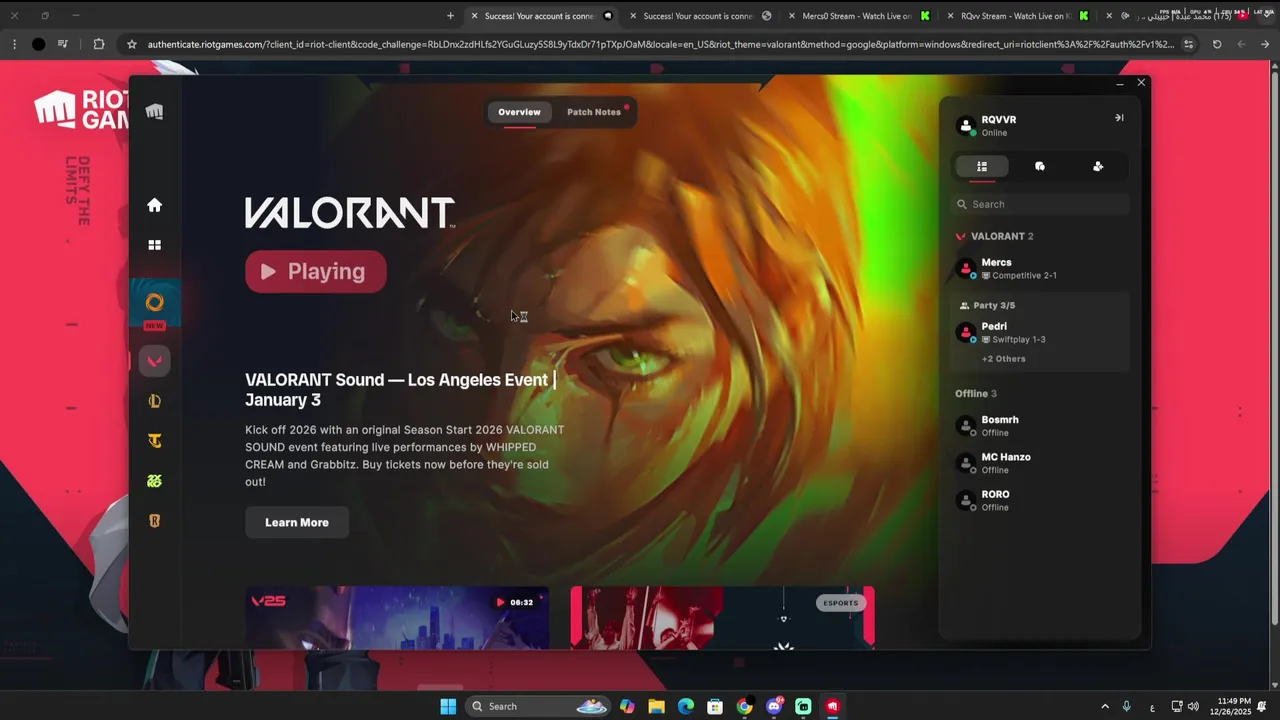Switch to the Overview tab
Viewport: 1280px width, 720px height.
point(519,112)
